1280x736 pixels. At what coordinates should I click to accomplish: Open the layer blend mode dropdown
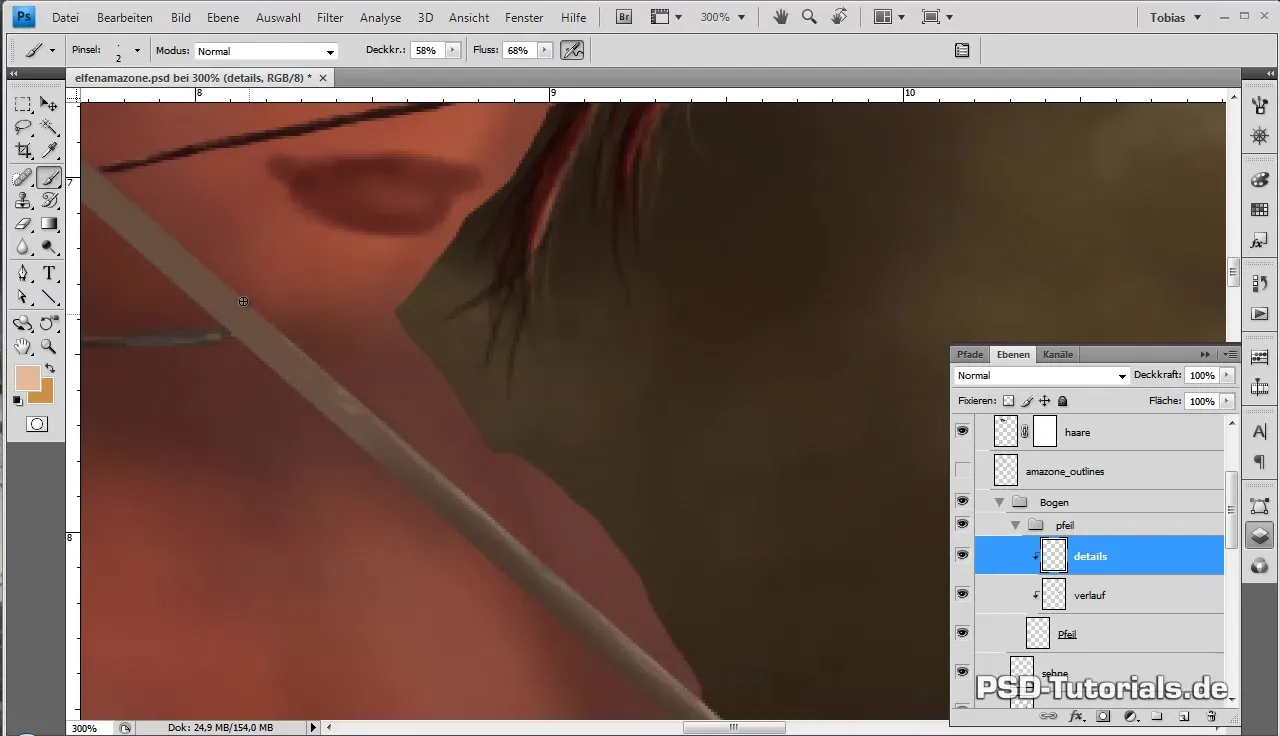click(1040, 376)
